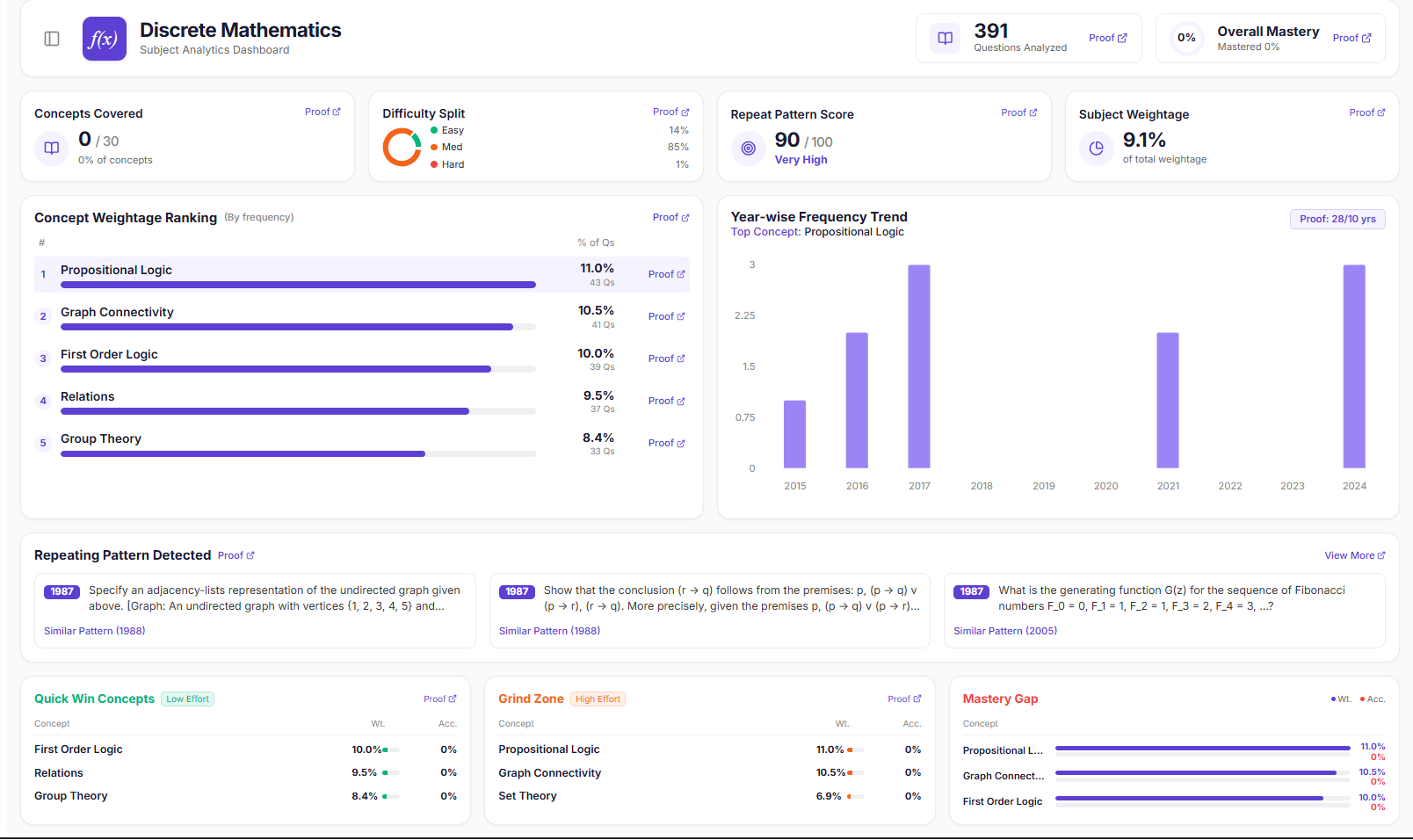The height and width of the screenshot is (840, 1413).
Task: Open Proof link for Concept Weightage Ranking header
Action: tap(670, 217)
